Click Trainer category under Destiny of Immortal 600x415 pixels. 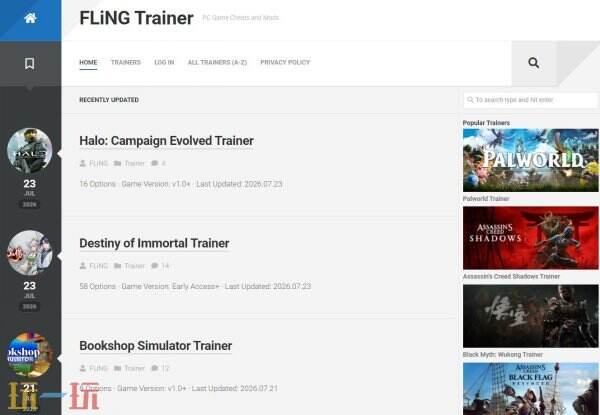click(x=134, y=266)
